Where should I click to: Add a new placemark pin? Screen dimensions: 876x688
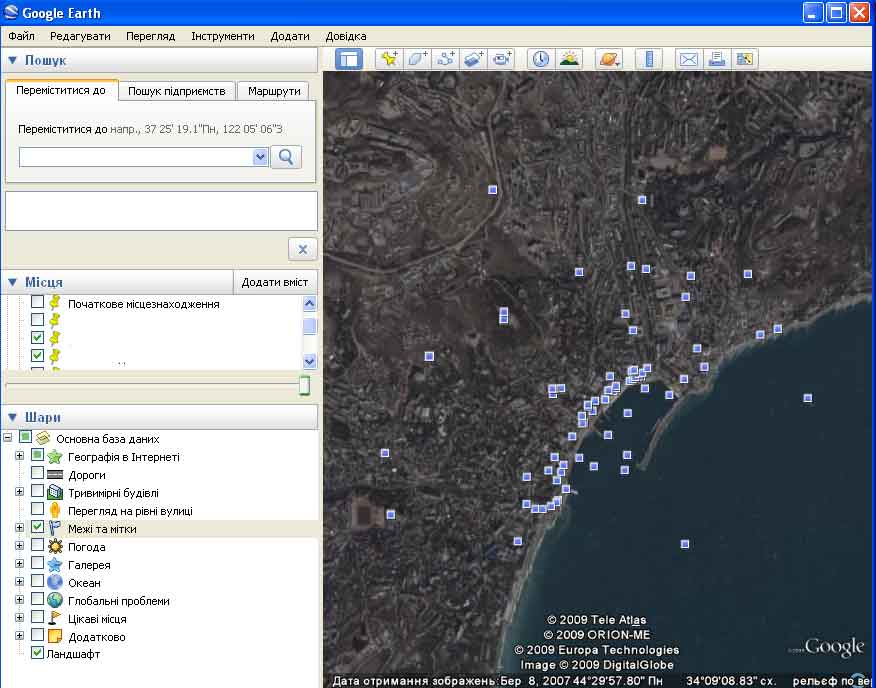click(x=388, y=59)
